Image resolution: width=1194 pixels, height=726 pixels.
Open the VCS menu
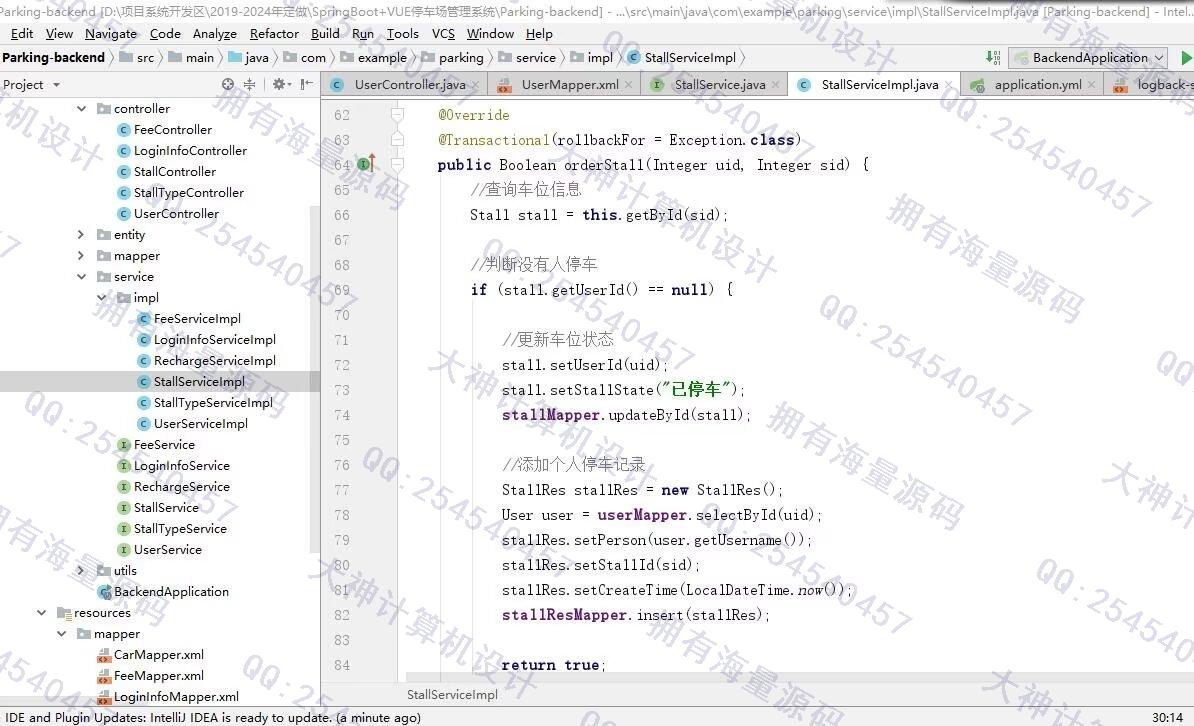click(x=442, y=34)
